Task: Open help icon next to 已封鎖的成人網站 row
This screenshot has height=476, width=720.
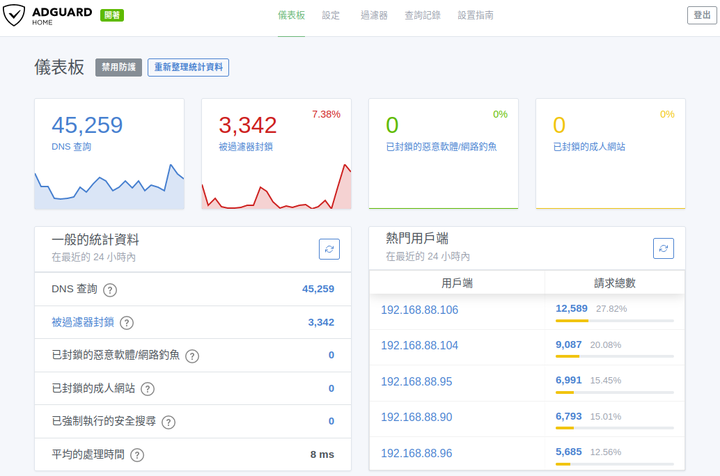Action: [x=147, y=389]
